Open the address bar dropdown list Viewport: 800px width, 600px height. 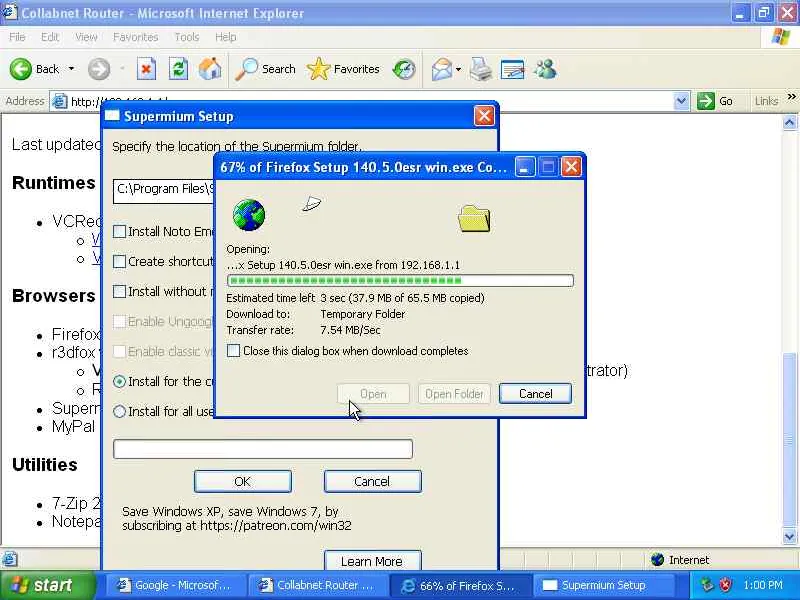(x=681, y=101)
